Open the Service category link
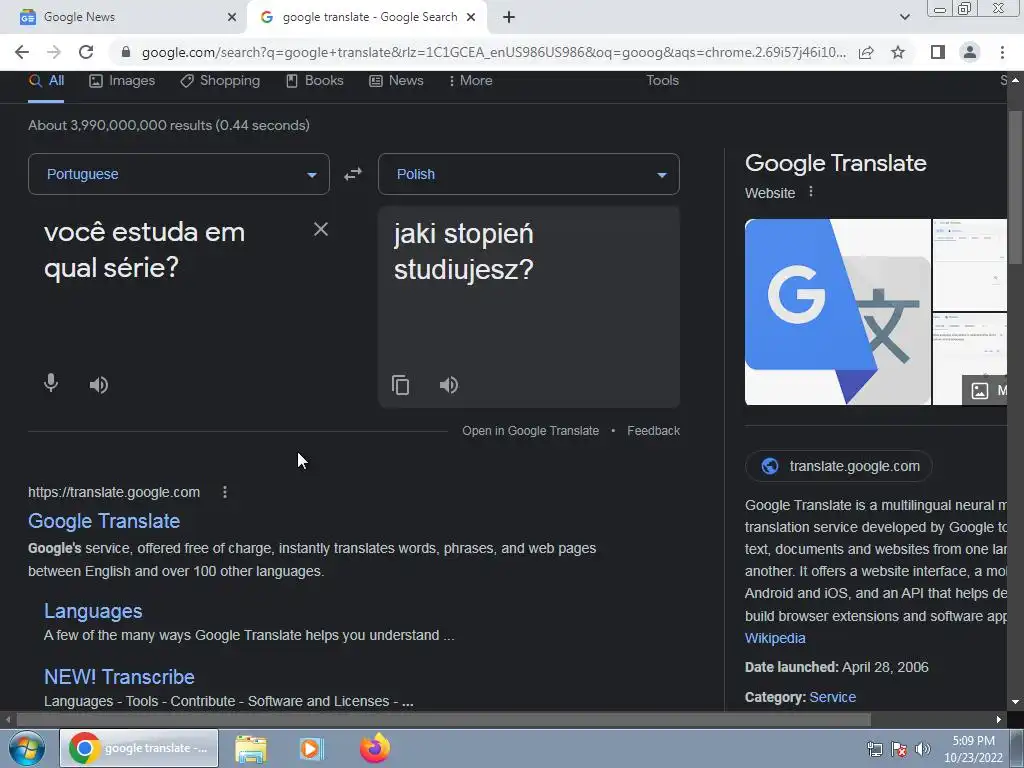This screenshot has width=1024, height=768. click(833, 697)
